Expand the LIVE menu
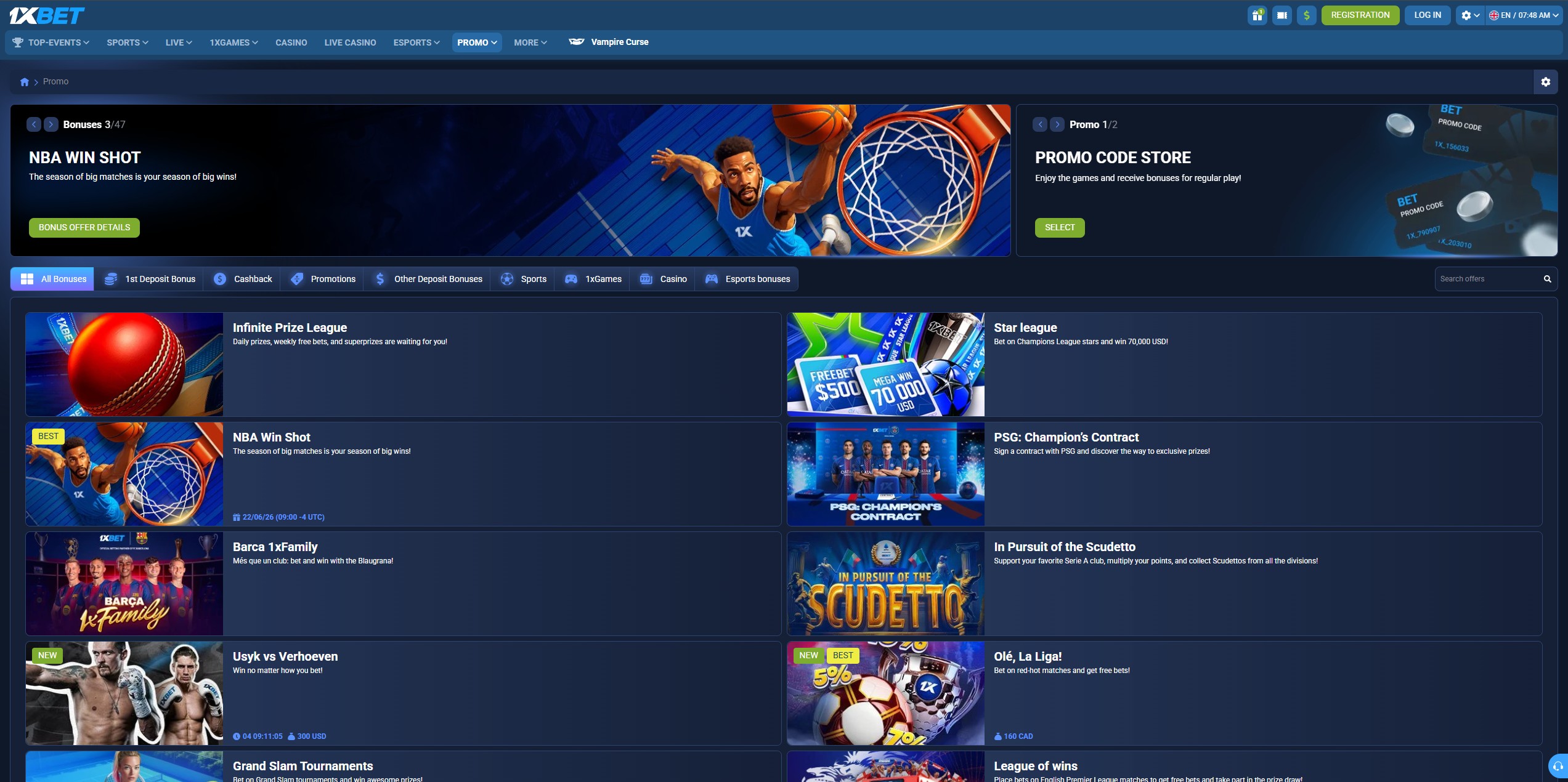 179,42
